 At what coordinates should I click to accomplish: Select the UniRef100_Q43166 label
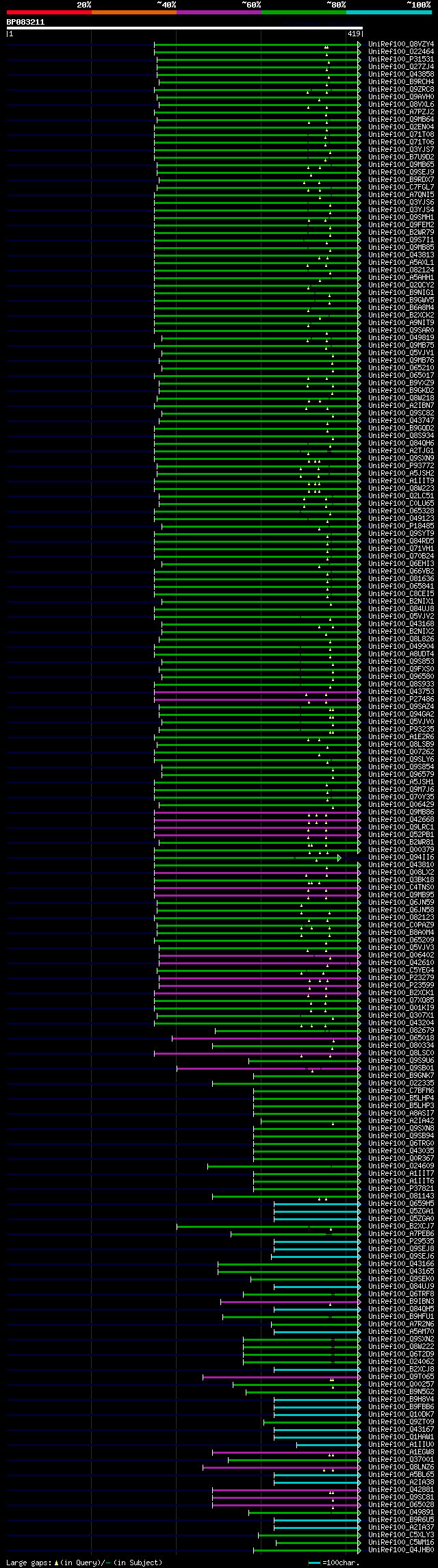(401, 1264)
